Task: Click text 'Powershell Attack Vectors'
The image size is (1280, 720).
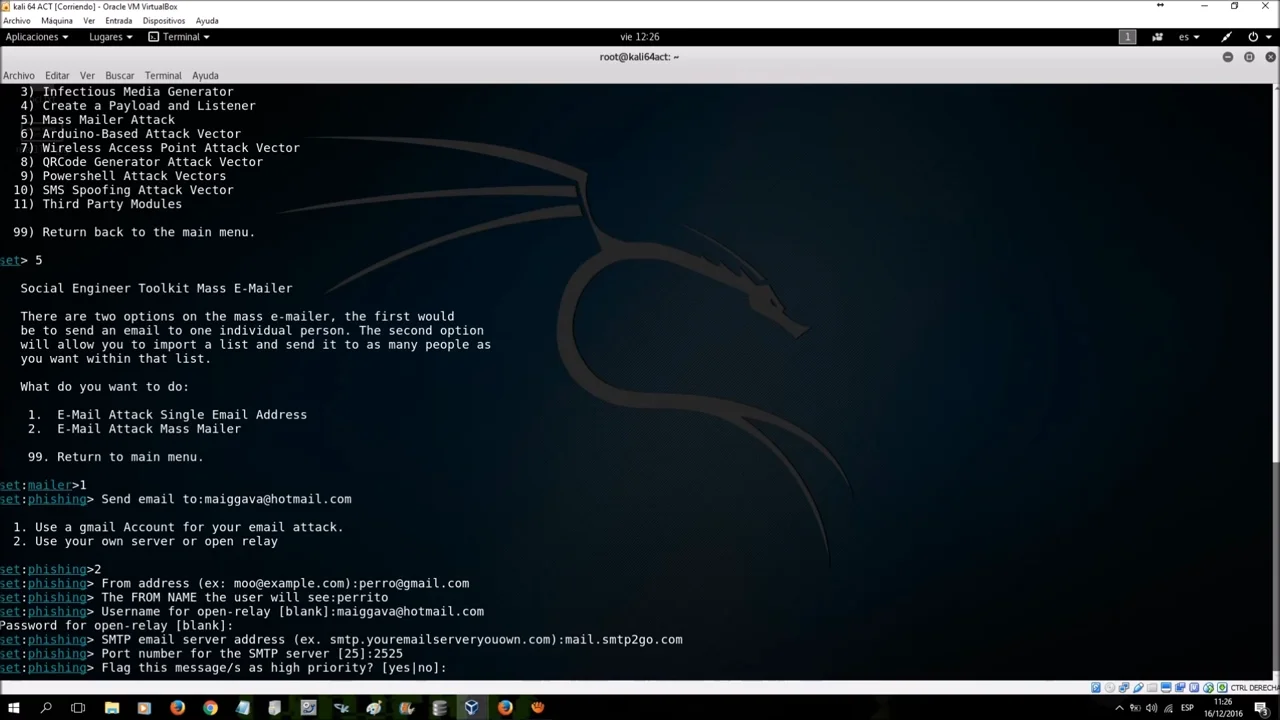Action: pos(134,176)
